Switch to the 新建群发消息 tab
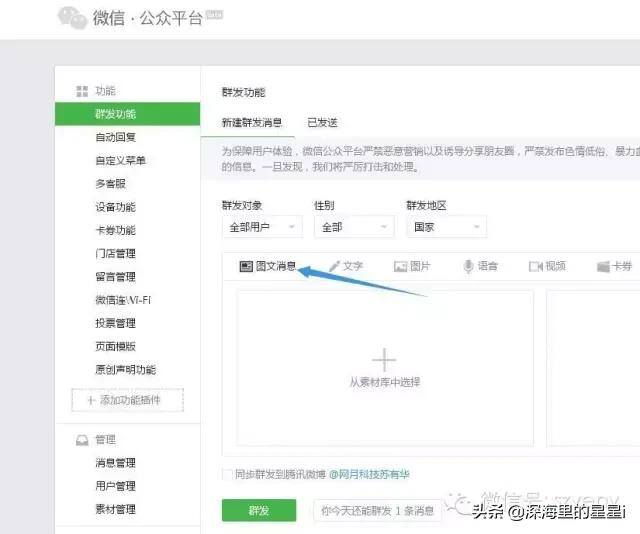Viewport: 640px width, 534px height. [x=252, y=122]
